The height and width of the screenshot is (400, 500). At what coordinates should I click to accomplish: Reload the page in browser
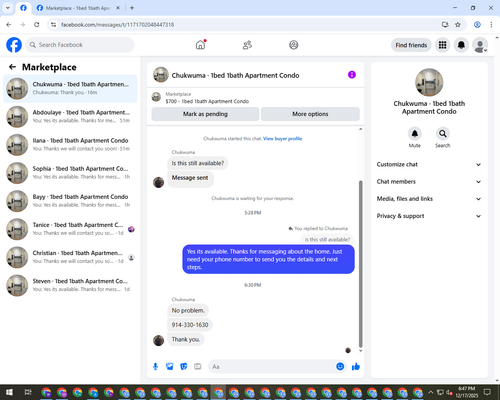[37, 25]
